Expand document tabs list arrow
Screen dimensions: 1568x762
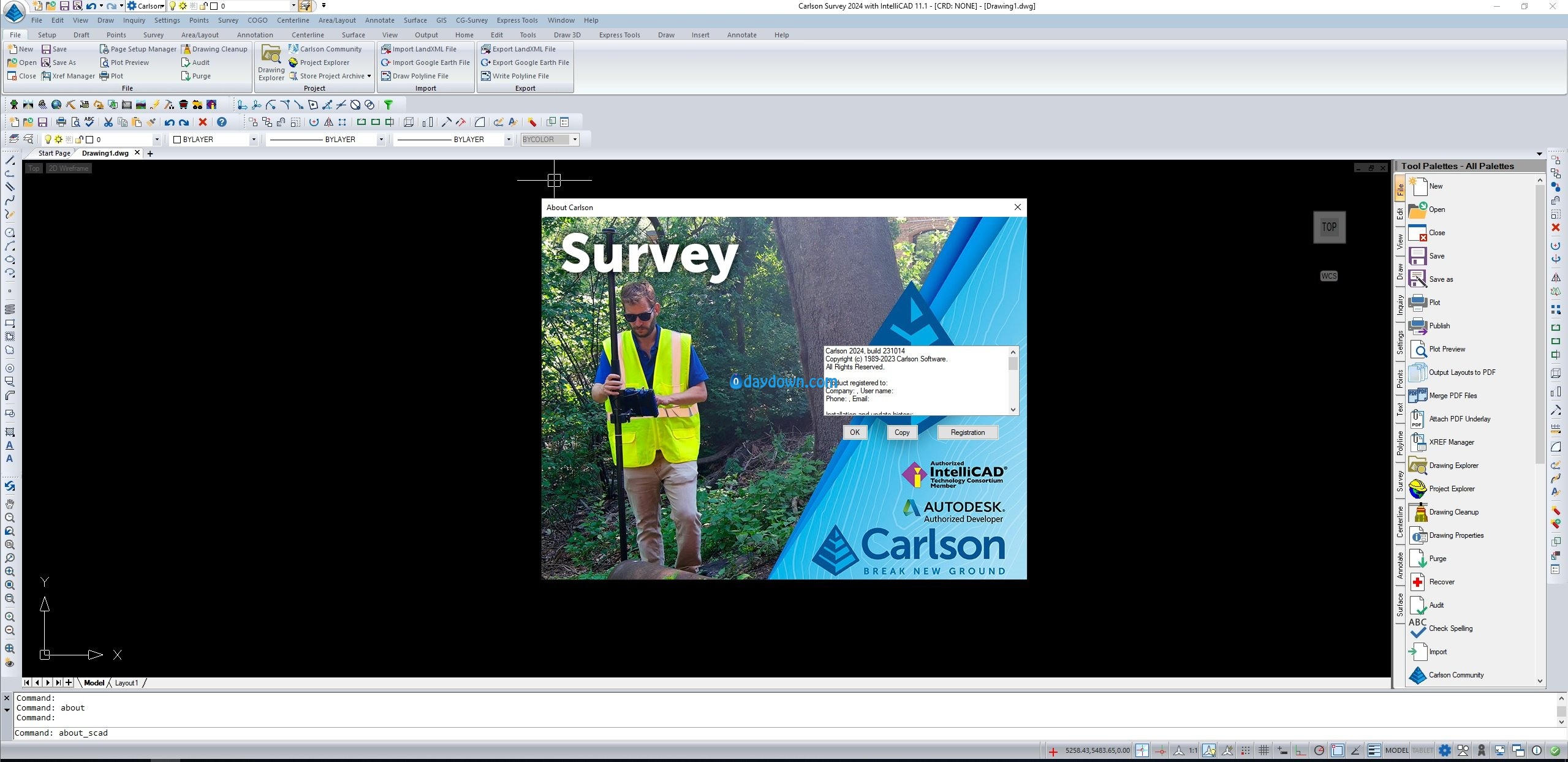pyautogui.click(x=1539, y=154)
